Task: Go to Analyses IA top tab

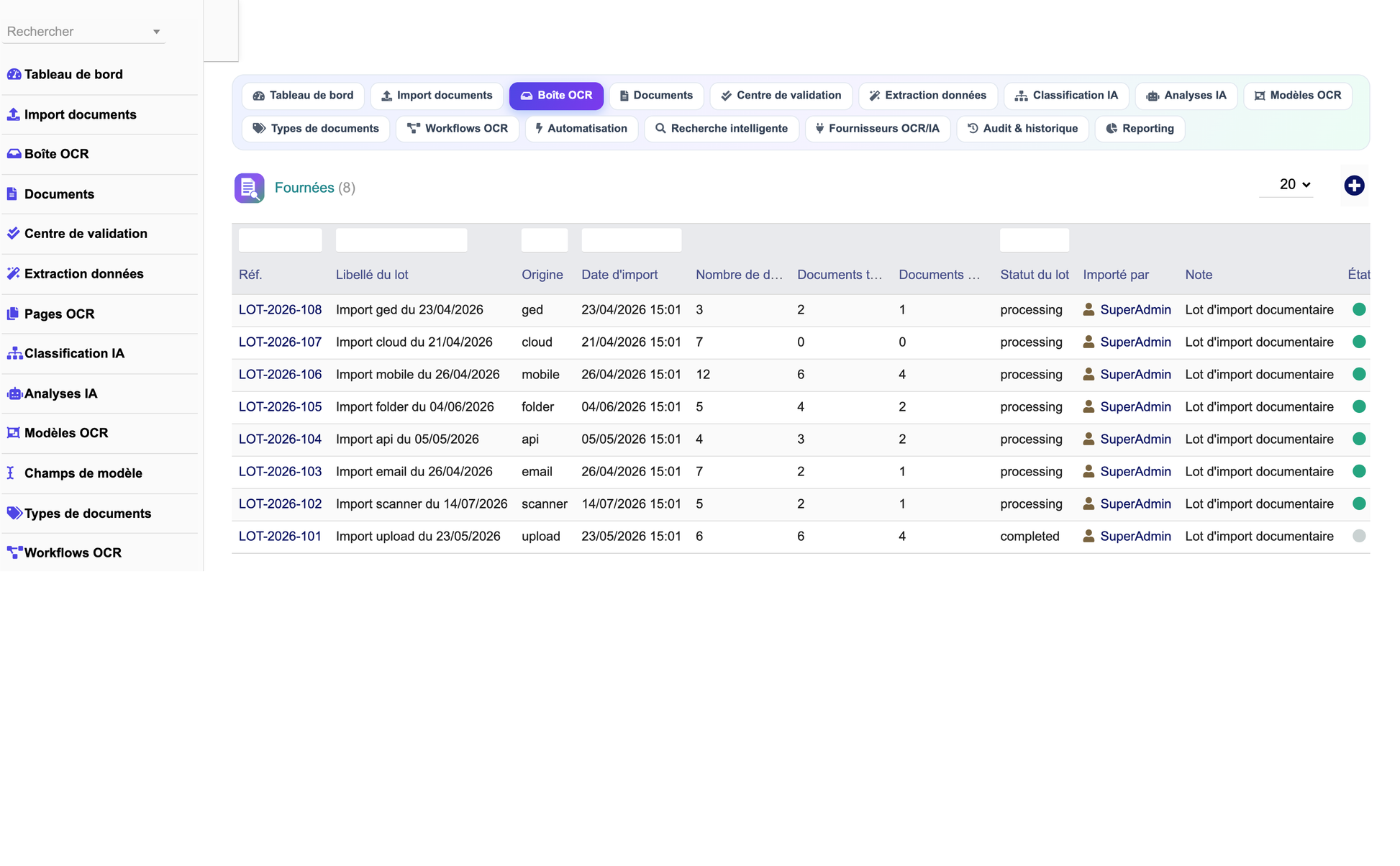Action: point(1186,96)
